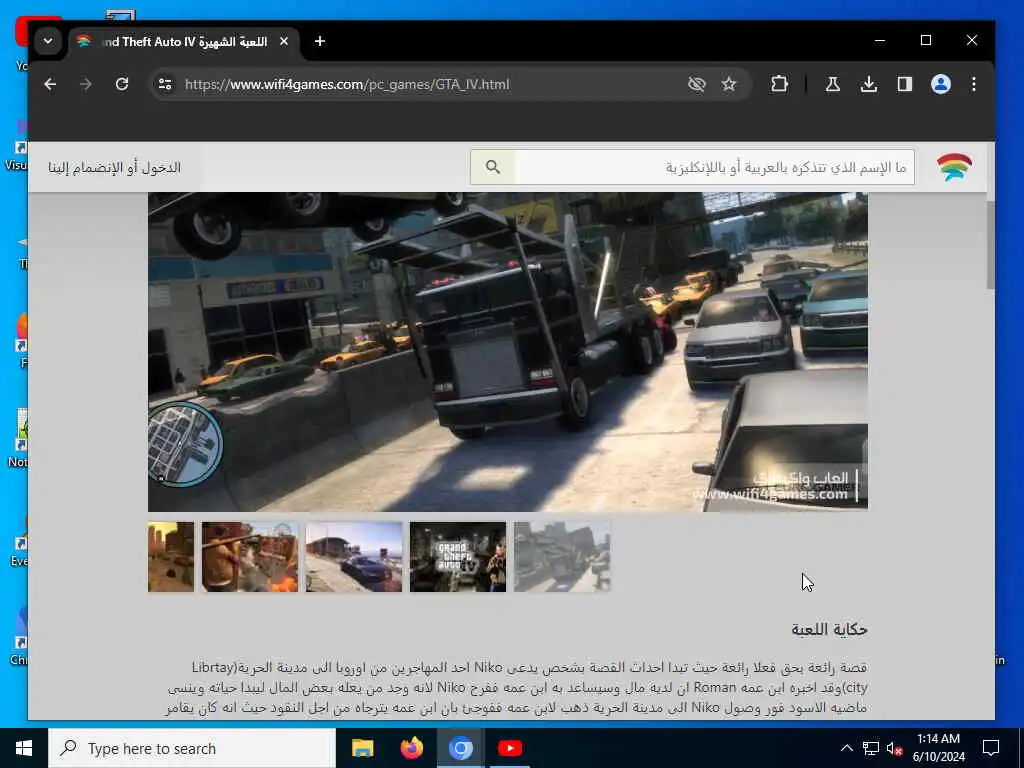Open the clock showing 1:14 AM

pyautogui.click(x=938, y=748)
